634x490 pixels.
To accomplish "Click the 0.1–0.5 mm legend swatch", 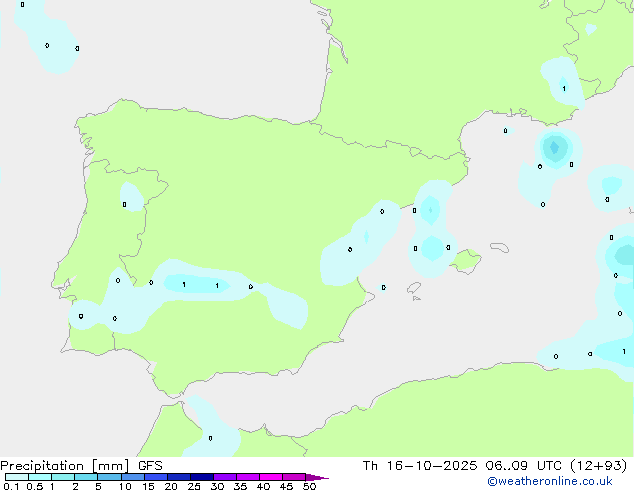I will tap(17, 477).
